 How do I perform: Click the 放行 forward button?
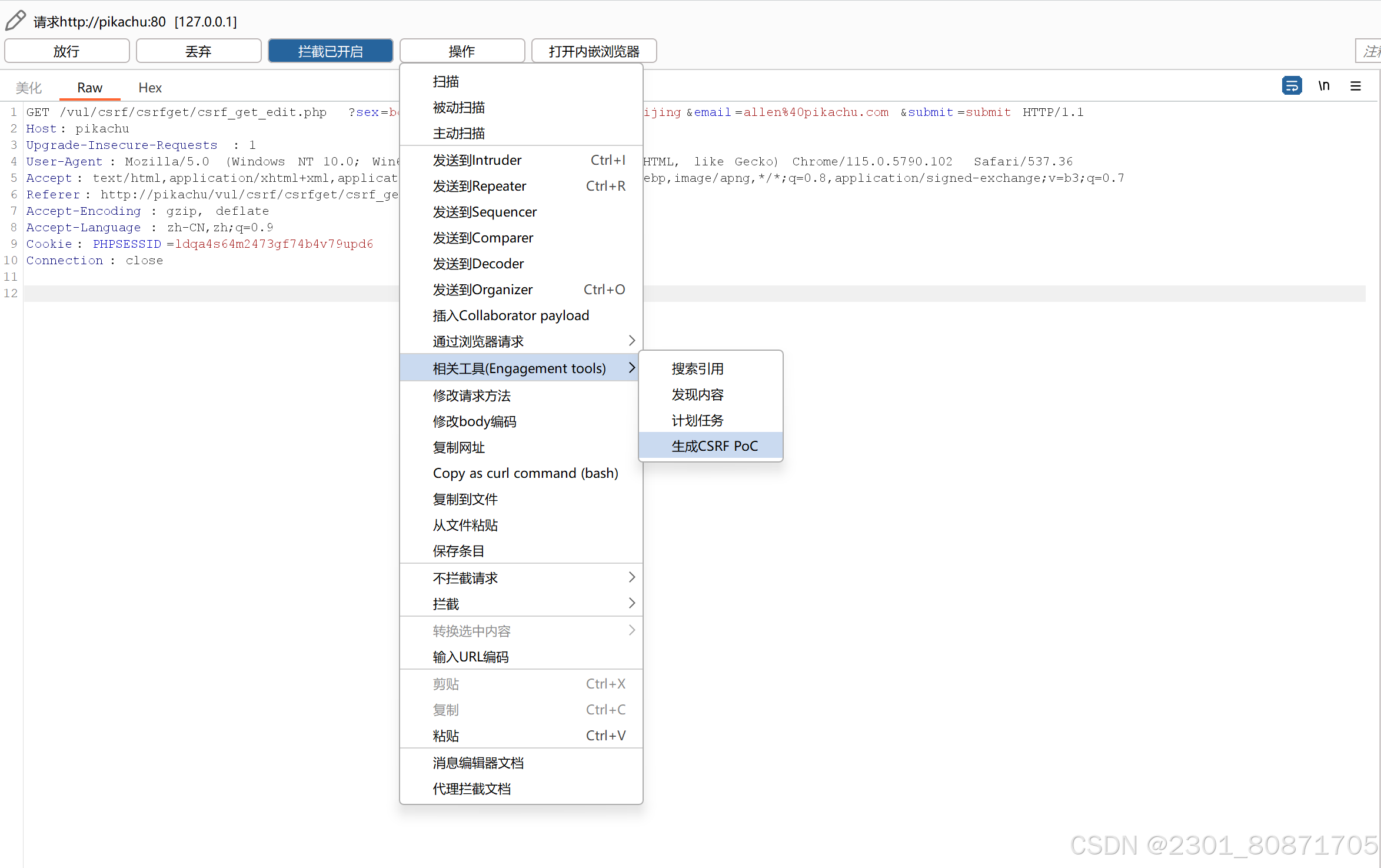[66, 51]
